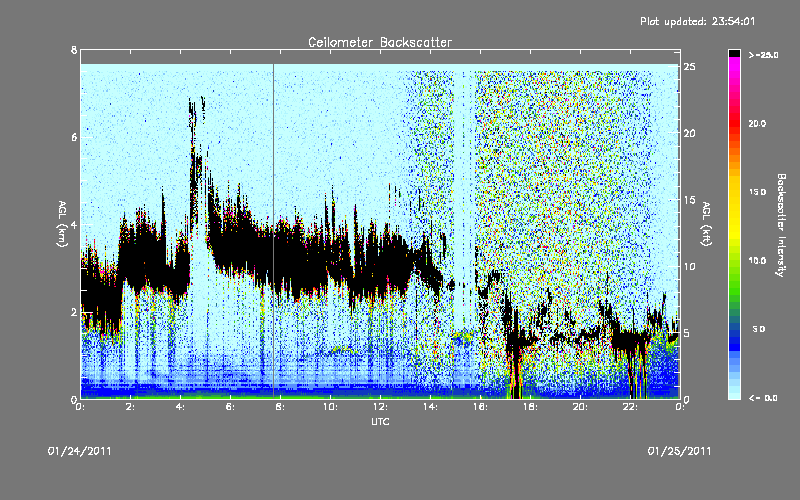Click the 10.0 colorbar value

(757, 261)
